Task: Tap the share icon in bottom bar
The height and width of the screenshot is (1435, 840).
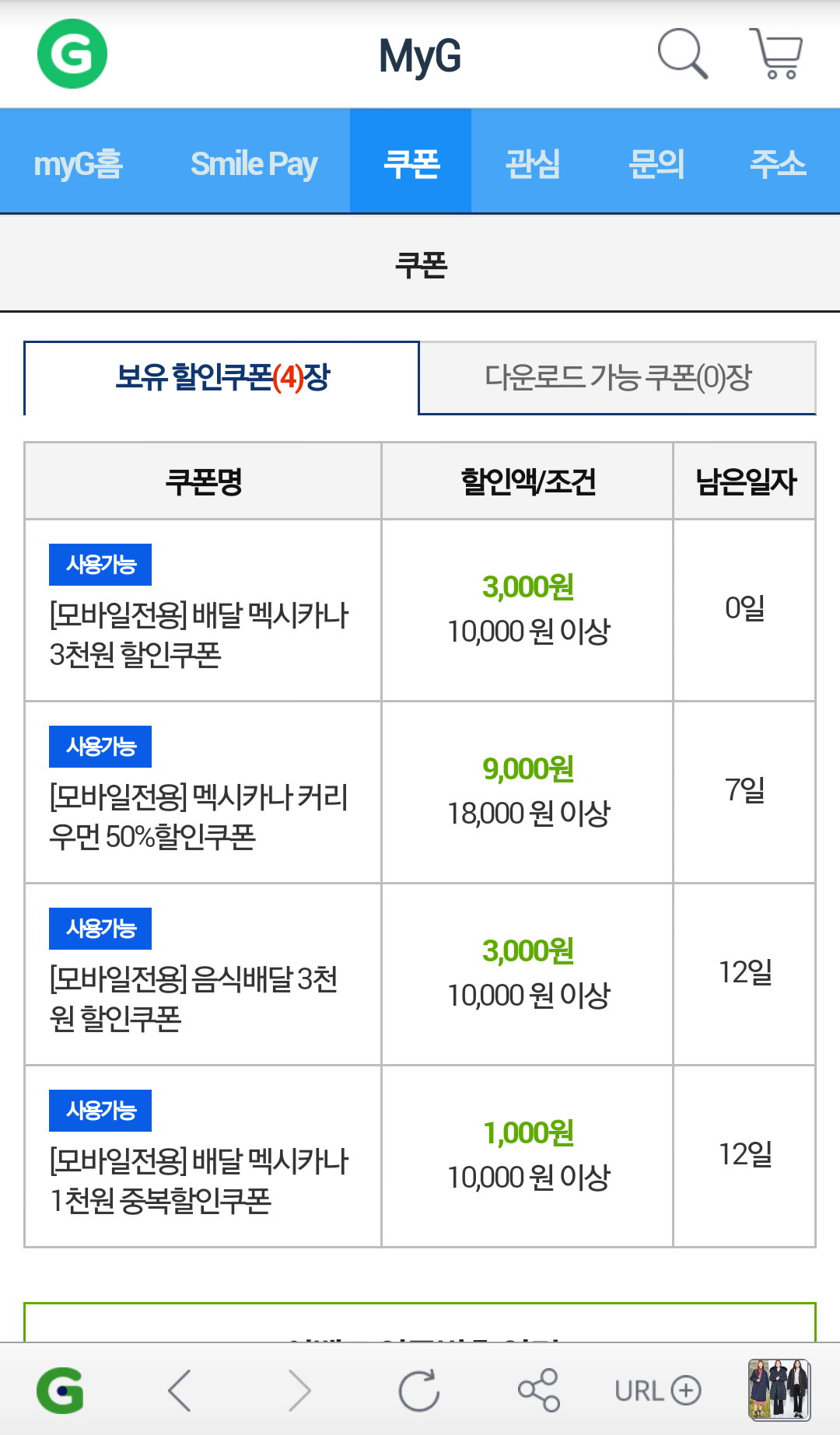Action: pyautogui.click(x=539, y=1390)
